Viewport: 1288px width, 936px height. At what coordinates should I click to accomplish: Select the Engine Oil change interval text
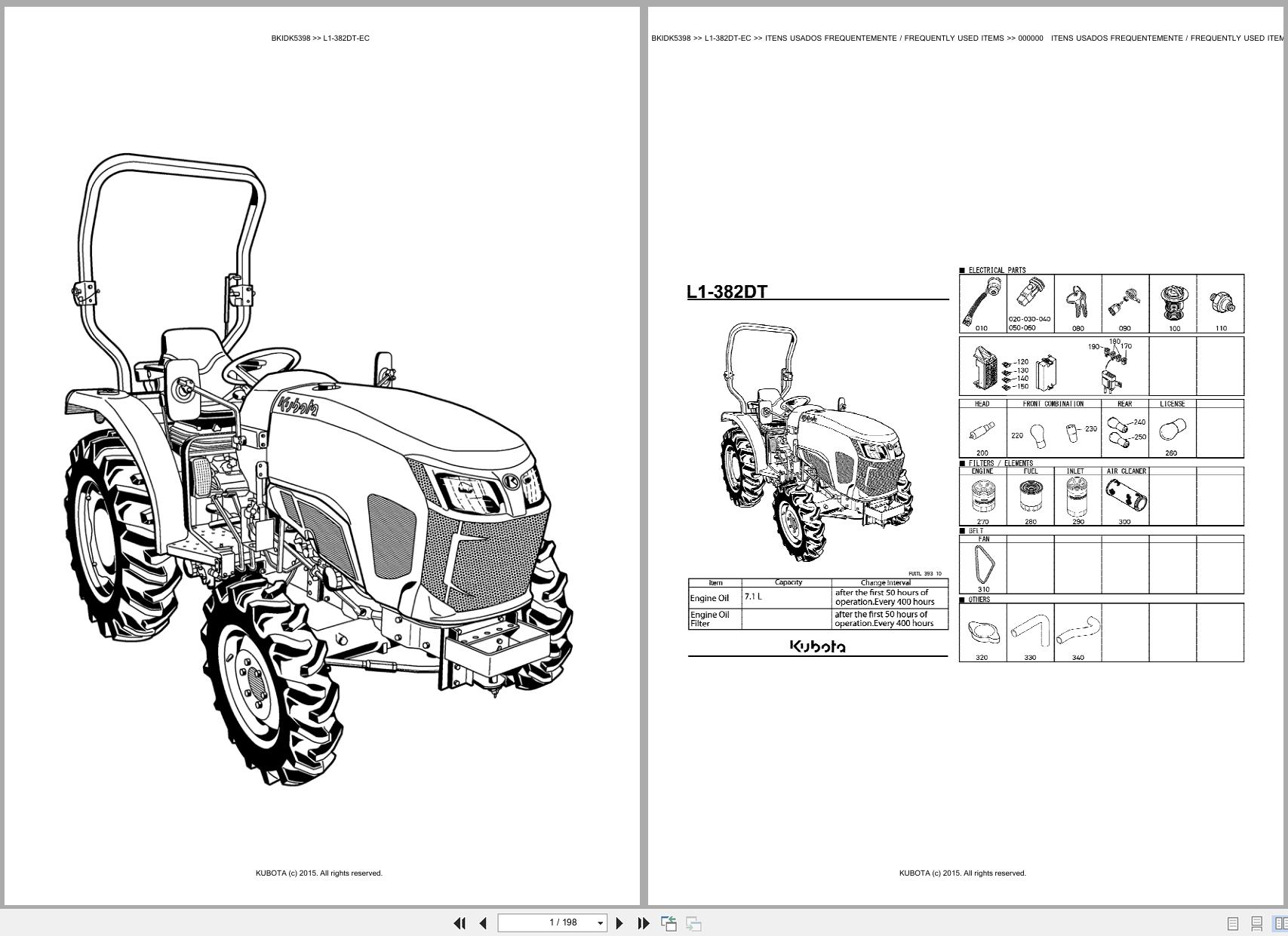(884, 597)
